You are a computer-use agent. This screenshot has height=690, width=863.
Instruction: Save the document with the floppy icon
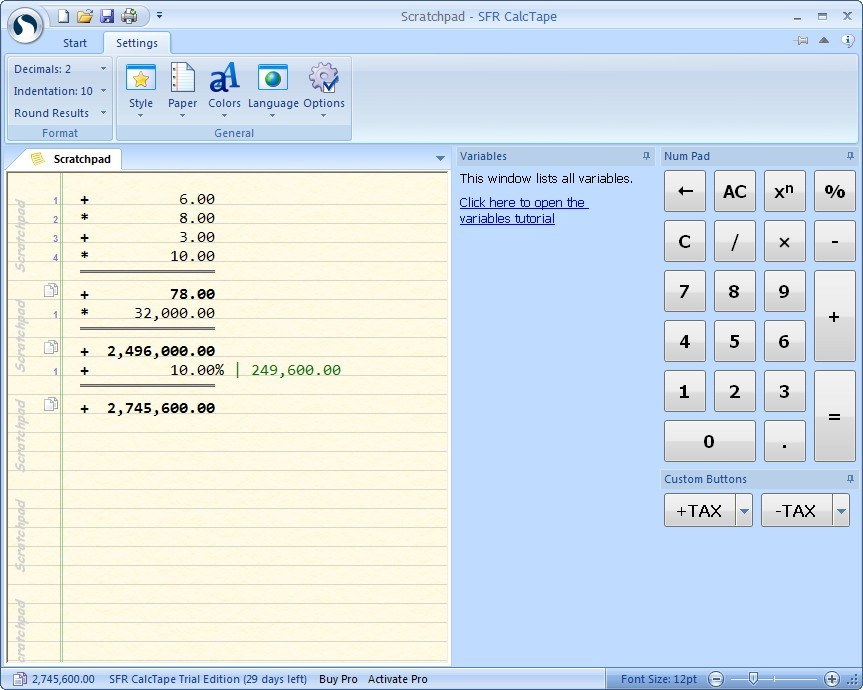(x=107, y=16)
